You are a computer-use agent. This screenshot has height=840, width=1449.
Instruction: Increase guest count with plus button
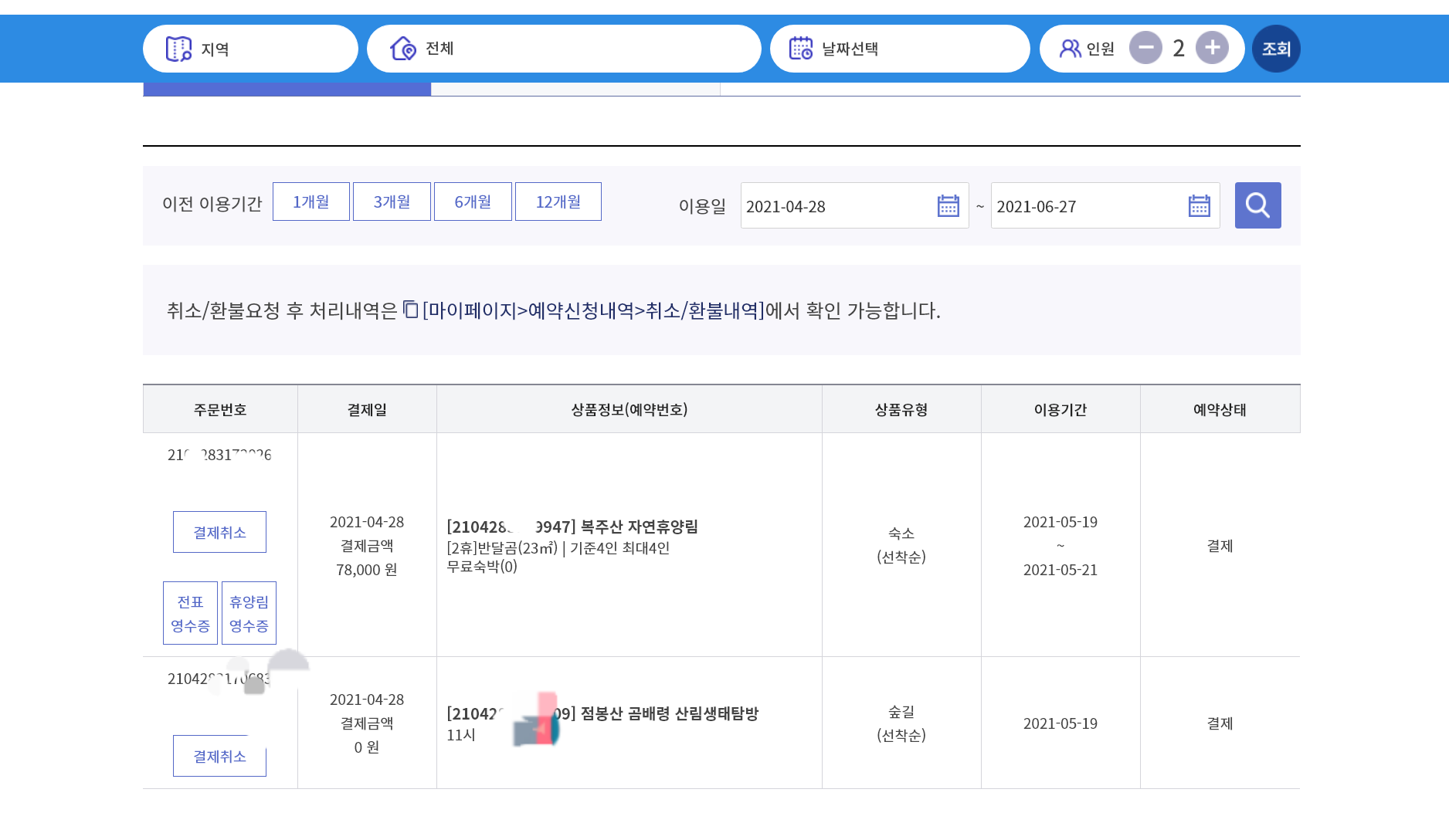pos(1212,48)
